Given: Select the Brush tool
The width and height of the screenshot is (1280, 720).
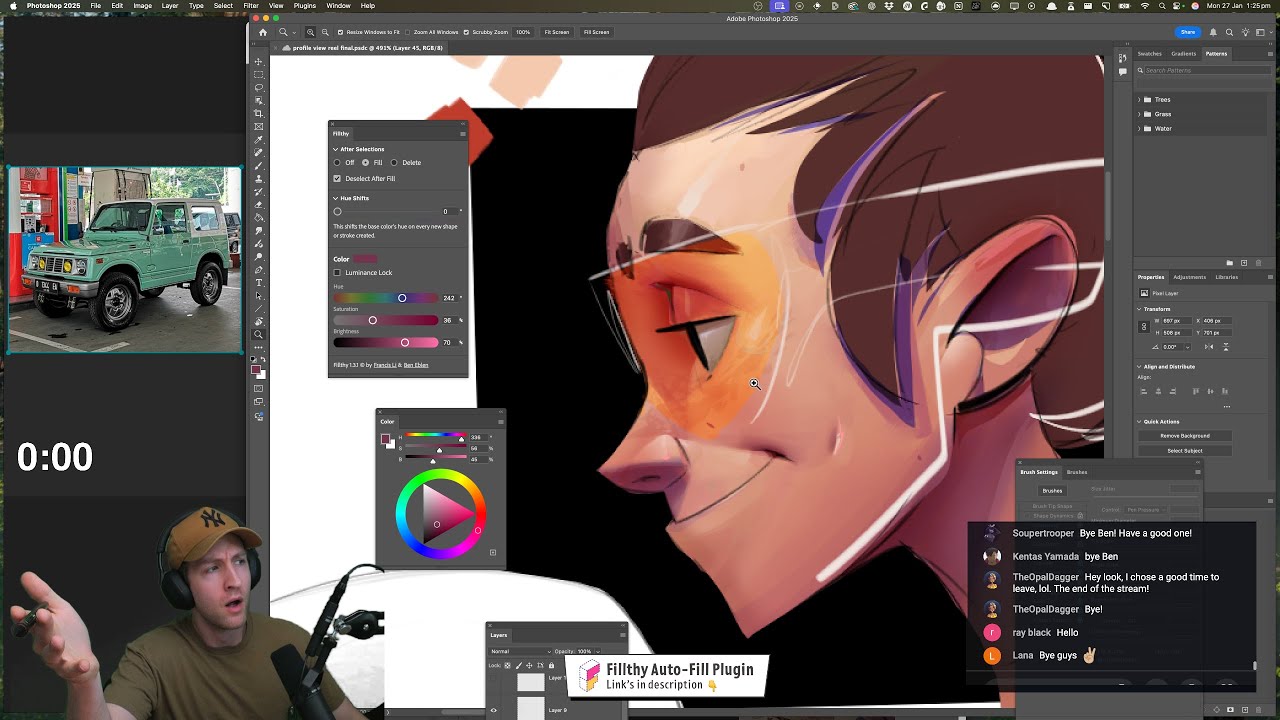Looking at the screenshot, I should [259, 164].
